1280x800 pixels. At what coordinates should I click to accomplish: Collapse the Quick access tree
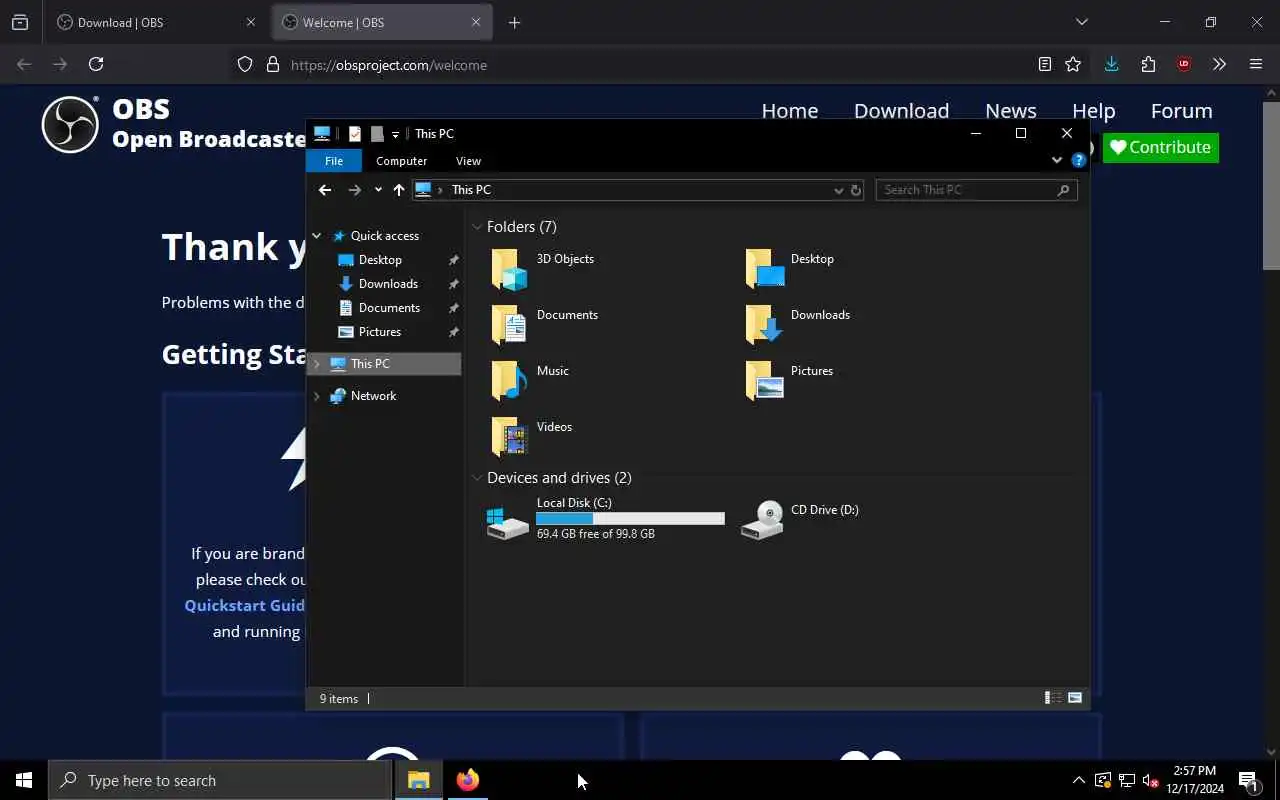pyautogui.click(x=316, y=236)
